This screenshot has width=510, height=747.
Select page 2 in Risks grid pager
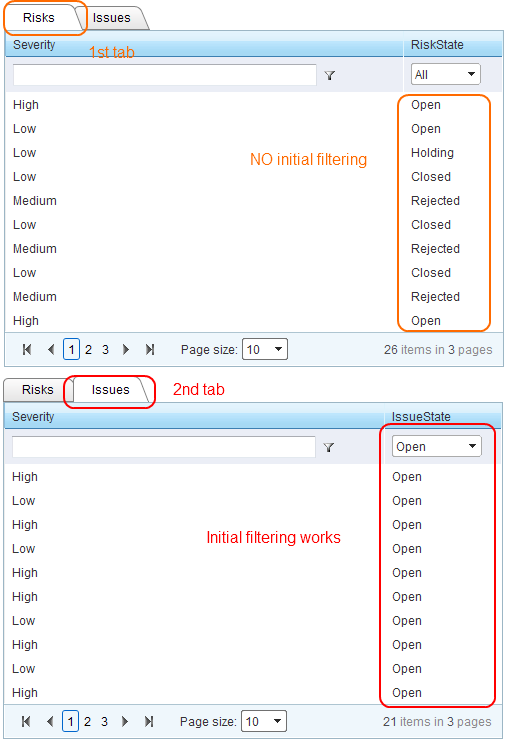point(88,350)
